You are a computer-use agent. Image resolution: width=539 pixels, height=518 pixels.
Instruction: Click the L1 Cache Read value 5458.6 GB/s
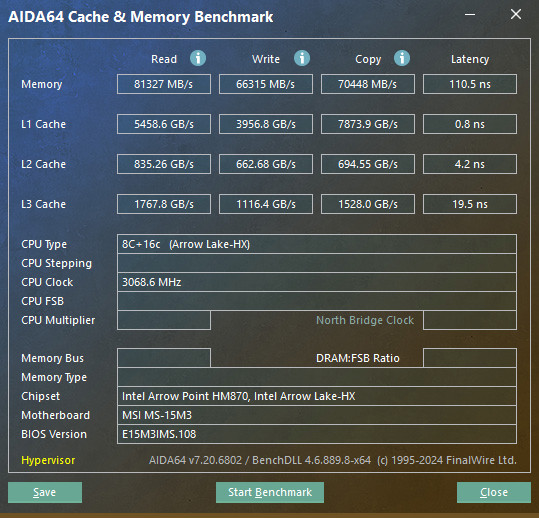click(164, 124)
